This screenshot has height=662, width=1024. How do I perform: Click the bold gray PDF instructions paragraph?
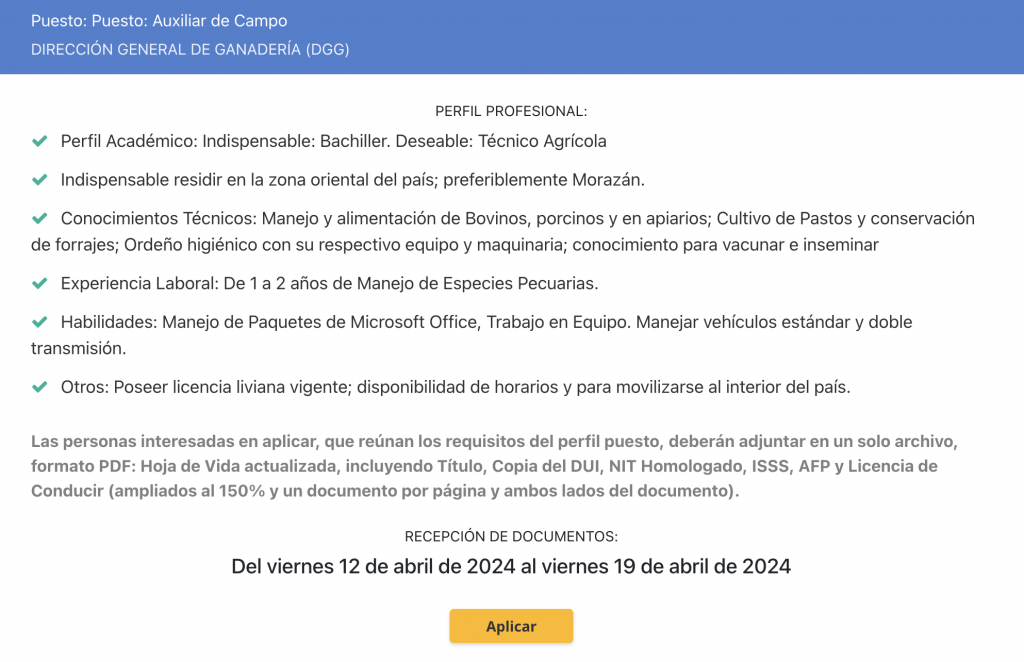point(494,466)
